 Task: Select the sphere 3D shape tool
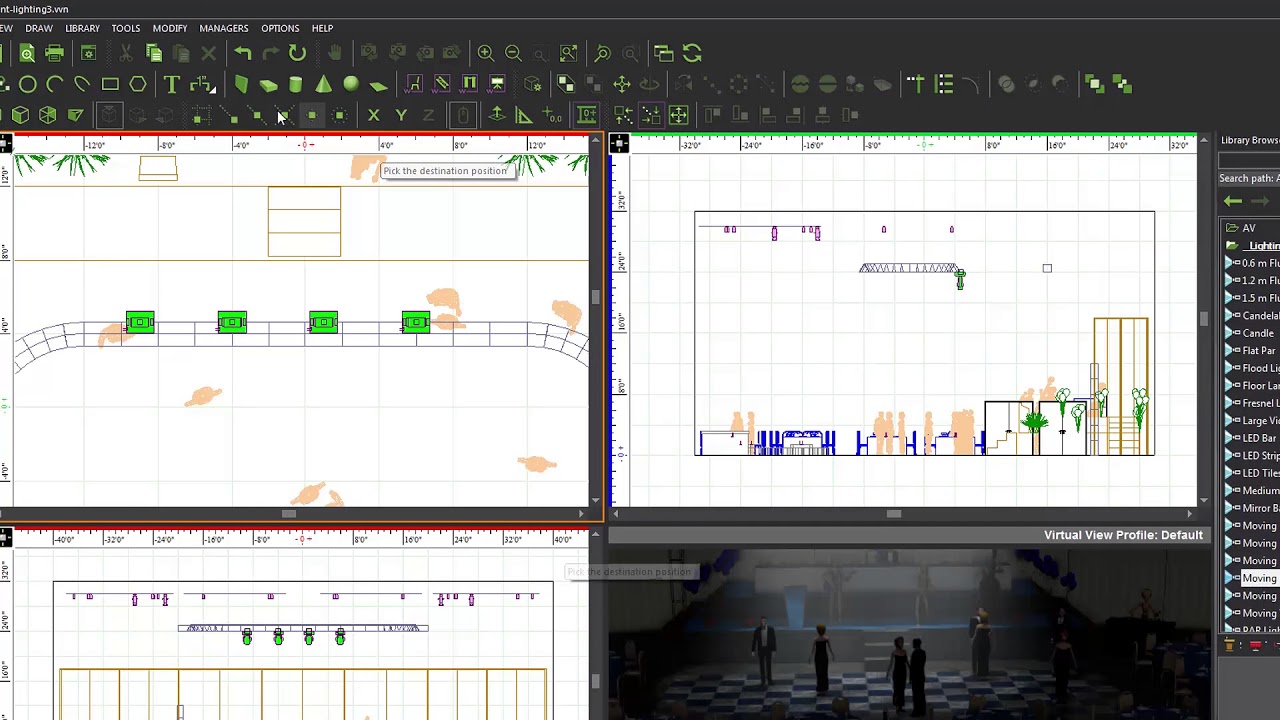(x=351, y=84)
